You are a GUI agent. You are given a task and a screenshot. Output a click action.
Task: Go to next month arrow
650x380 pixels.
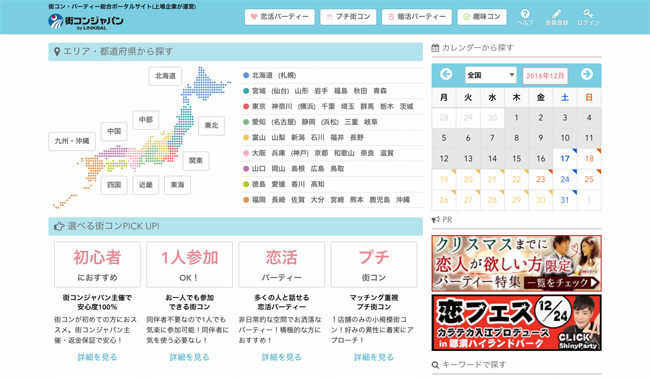587,74
